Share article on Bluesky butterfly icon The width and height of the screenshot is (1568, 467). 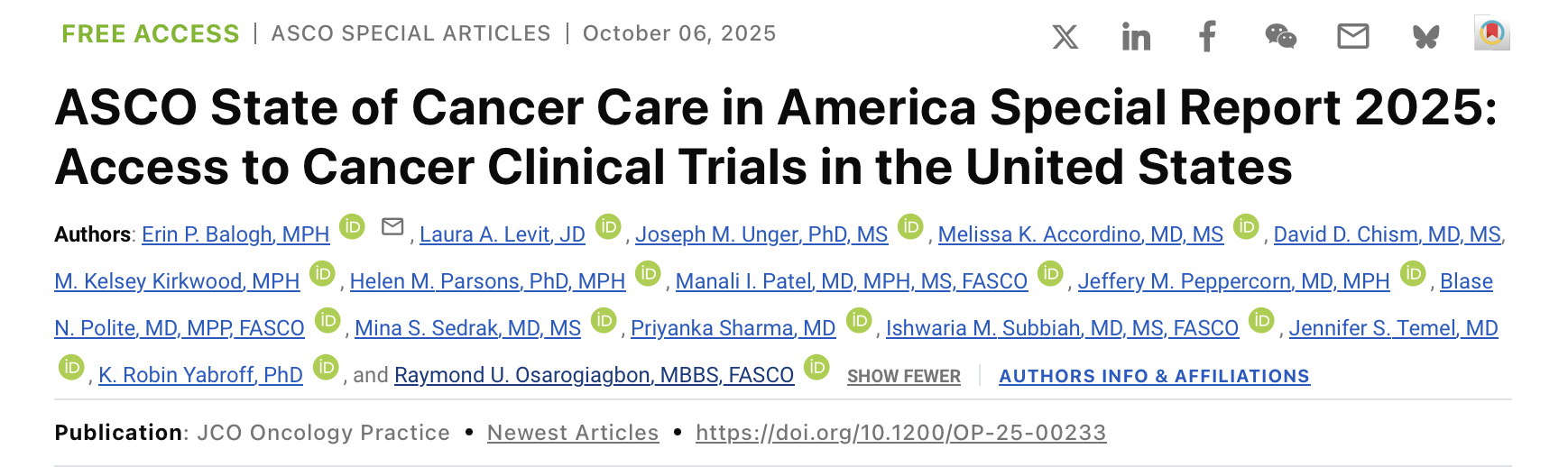(1425, 37)
